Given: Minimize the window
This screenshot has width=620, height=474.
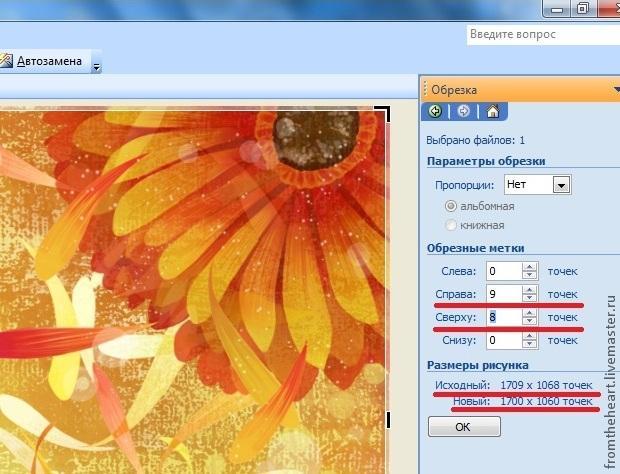Looking at the screenshot, I should coord(557,9).
